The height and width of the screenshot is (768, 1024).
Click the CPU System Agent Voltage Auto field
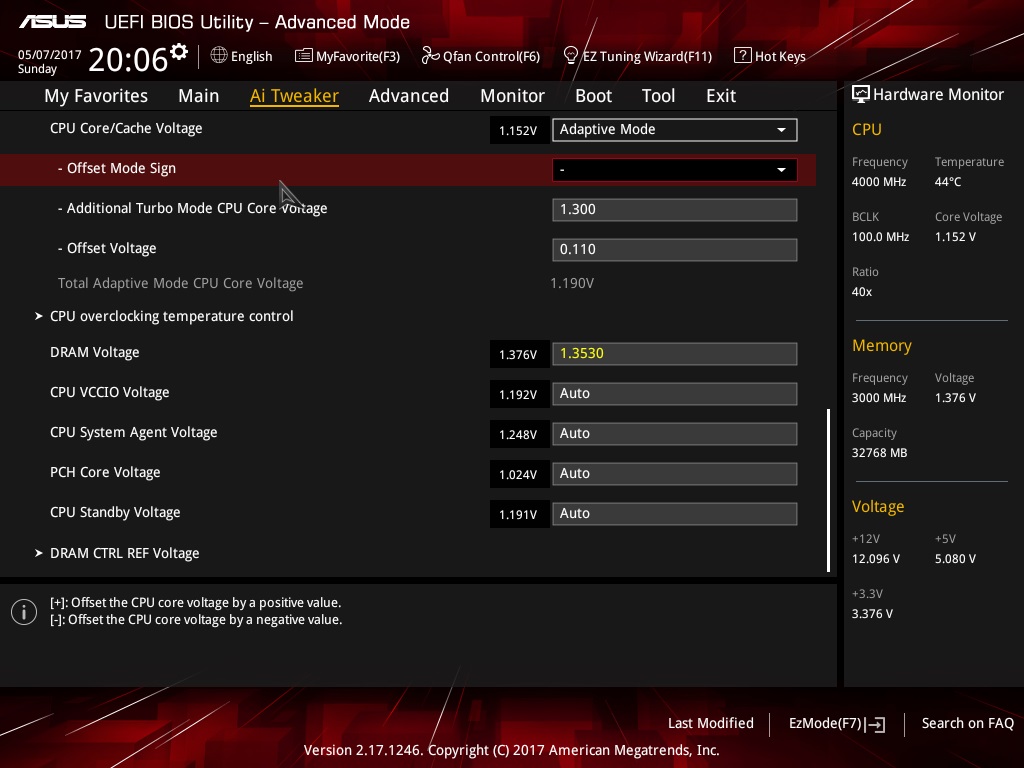(675, 434)
